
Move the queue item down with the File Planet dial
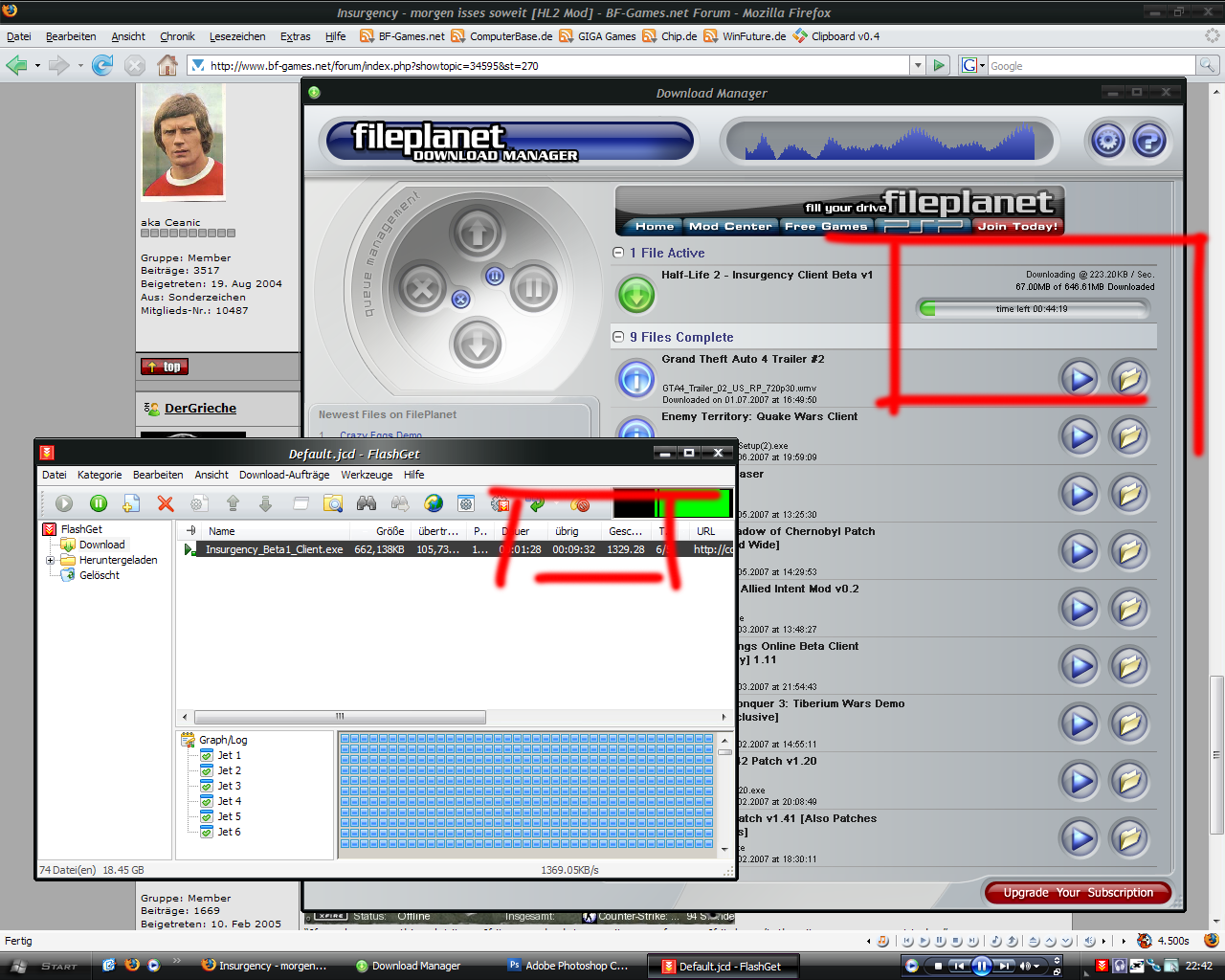[478, 344]
